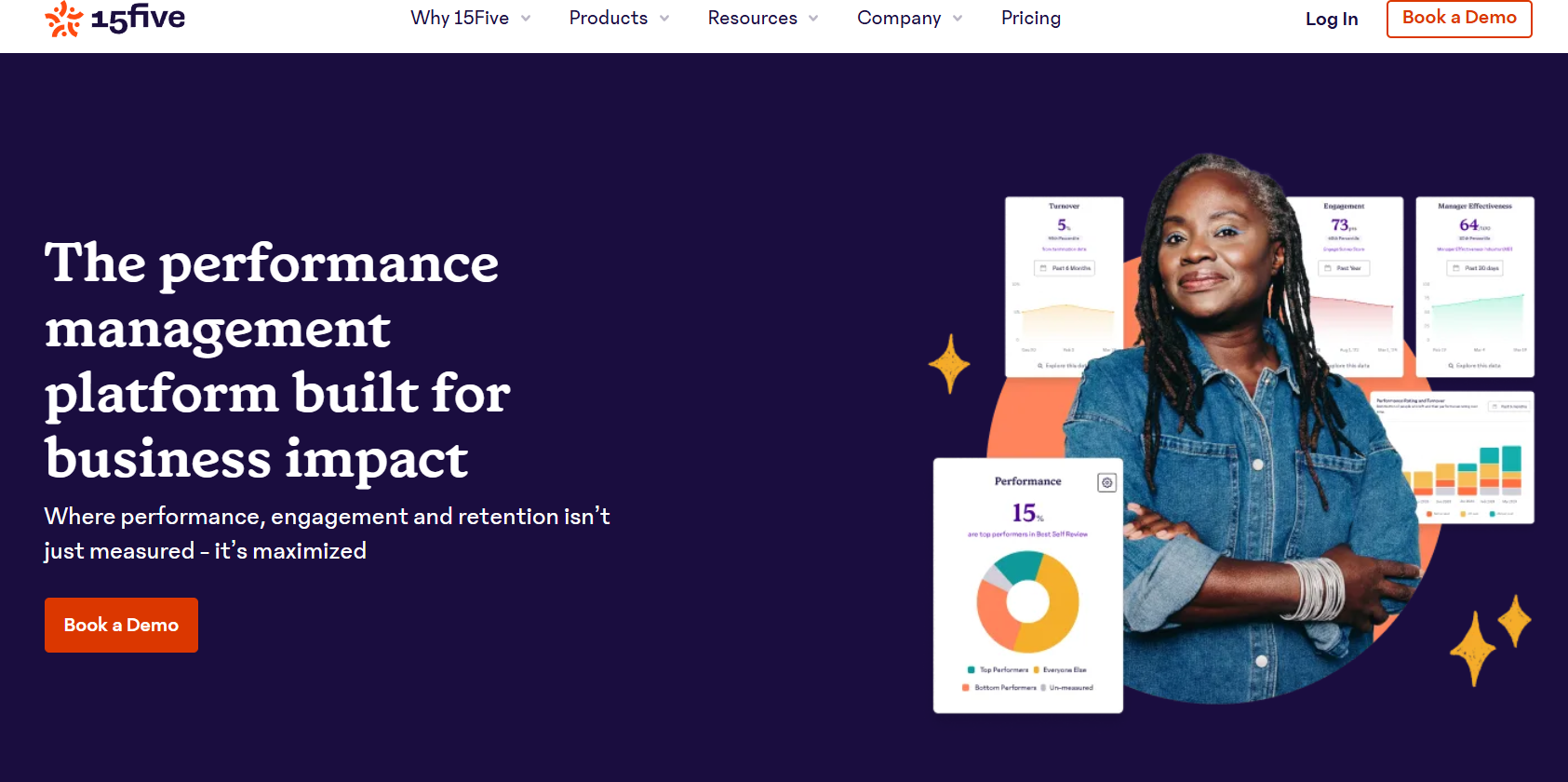
Task: Open the Company menu item
Action: 898,19
